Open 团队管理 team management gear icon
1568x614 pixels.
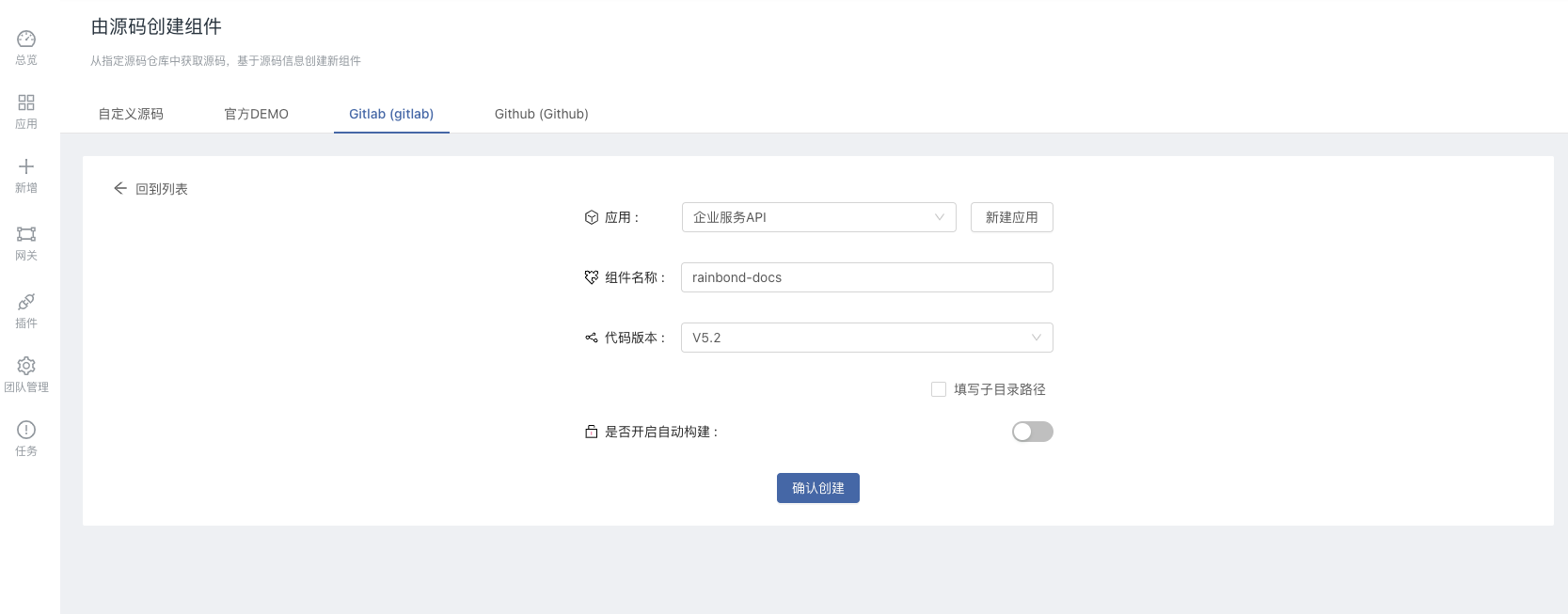pyautogui.click(x=26, y=366)
